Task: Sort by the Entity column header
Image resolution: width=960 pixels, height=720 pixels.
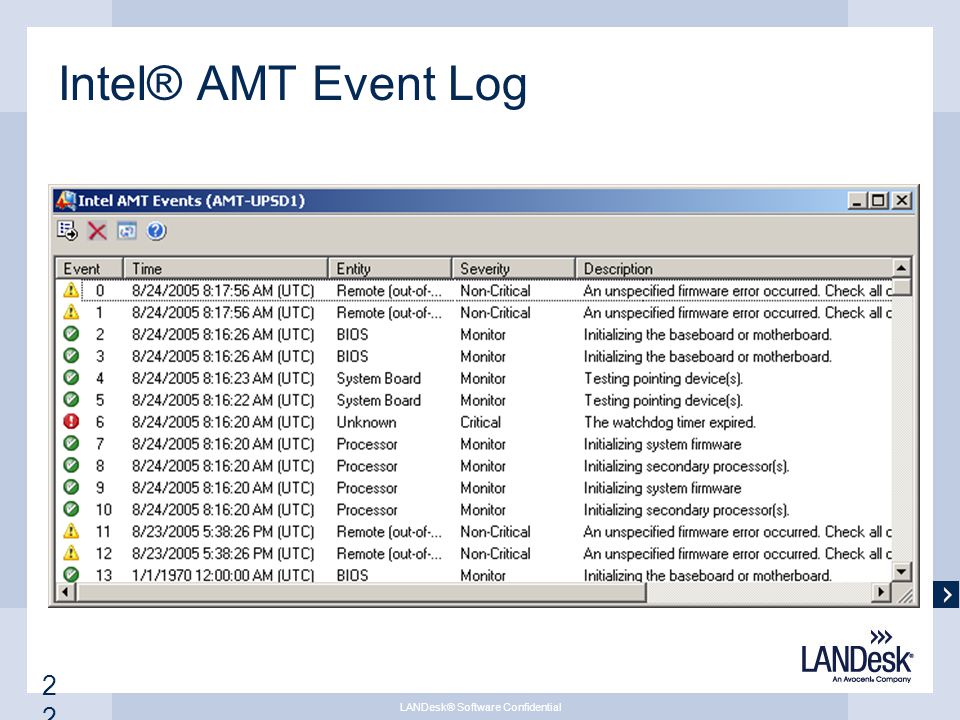Action: pyautogui.click(x=390, y=268)
